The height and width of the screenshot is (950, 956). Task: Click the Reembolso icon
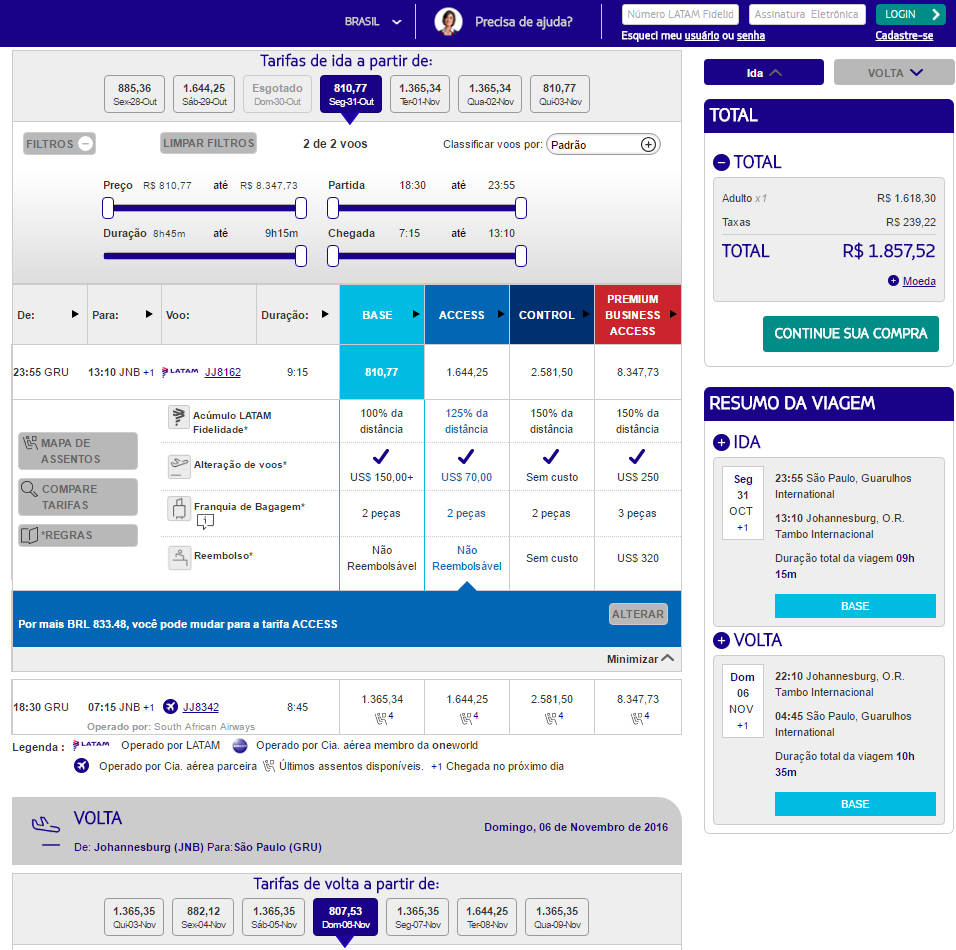179,557
